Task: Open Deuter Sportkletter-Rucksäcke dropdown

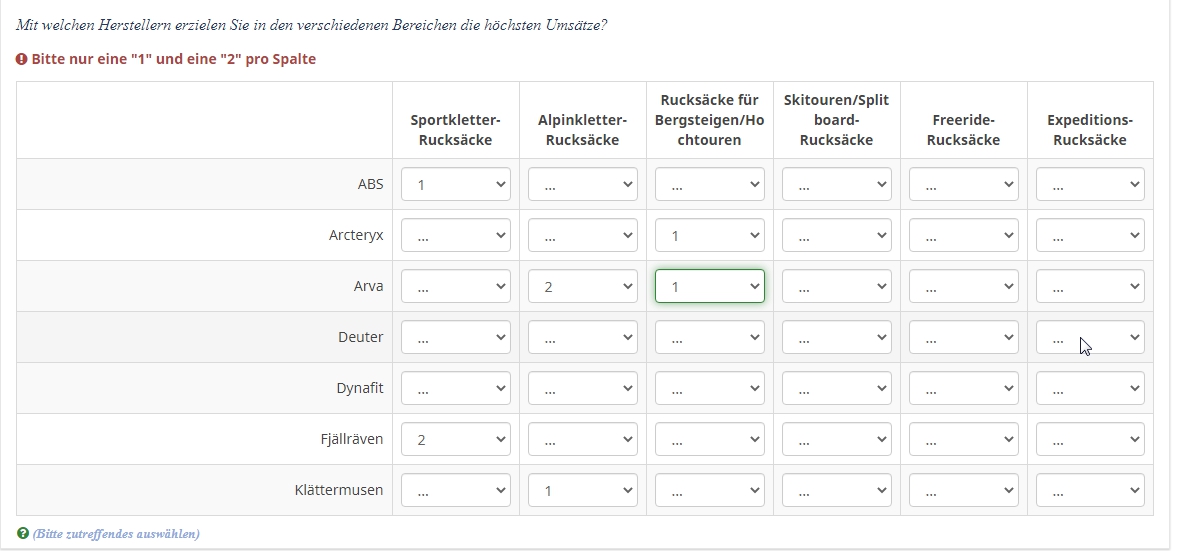Action: point(456,338)
